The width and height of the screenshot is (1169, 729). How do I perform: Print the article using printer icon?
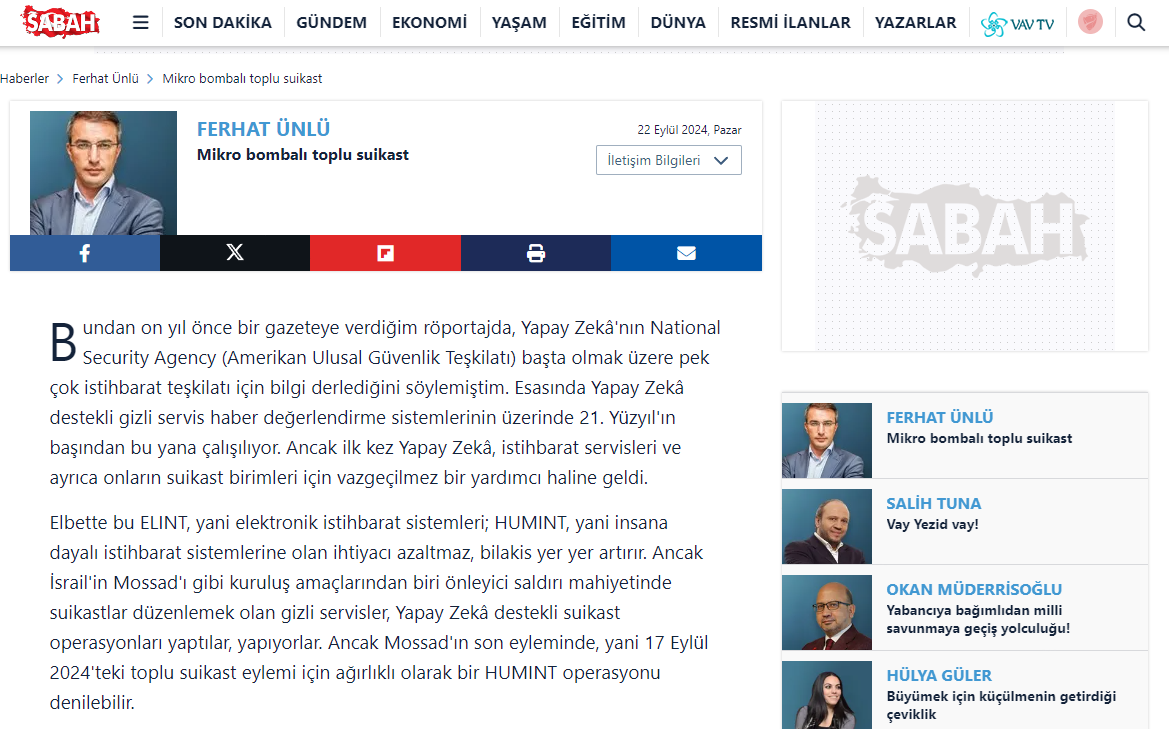click(x=536, y=253)
